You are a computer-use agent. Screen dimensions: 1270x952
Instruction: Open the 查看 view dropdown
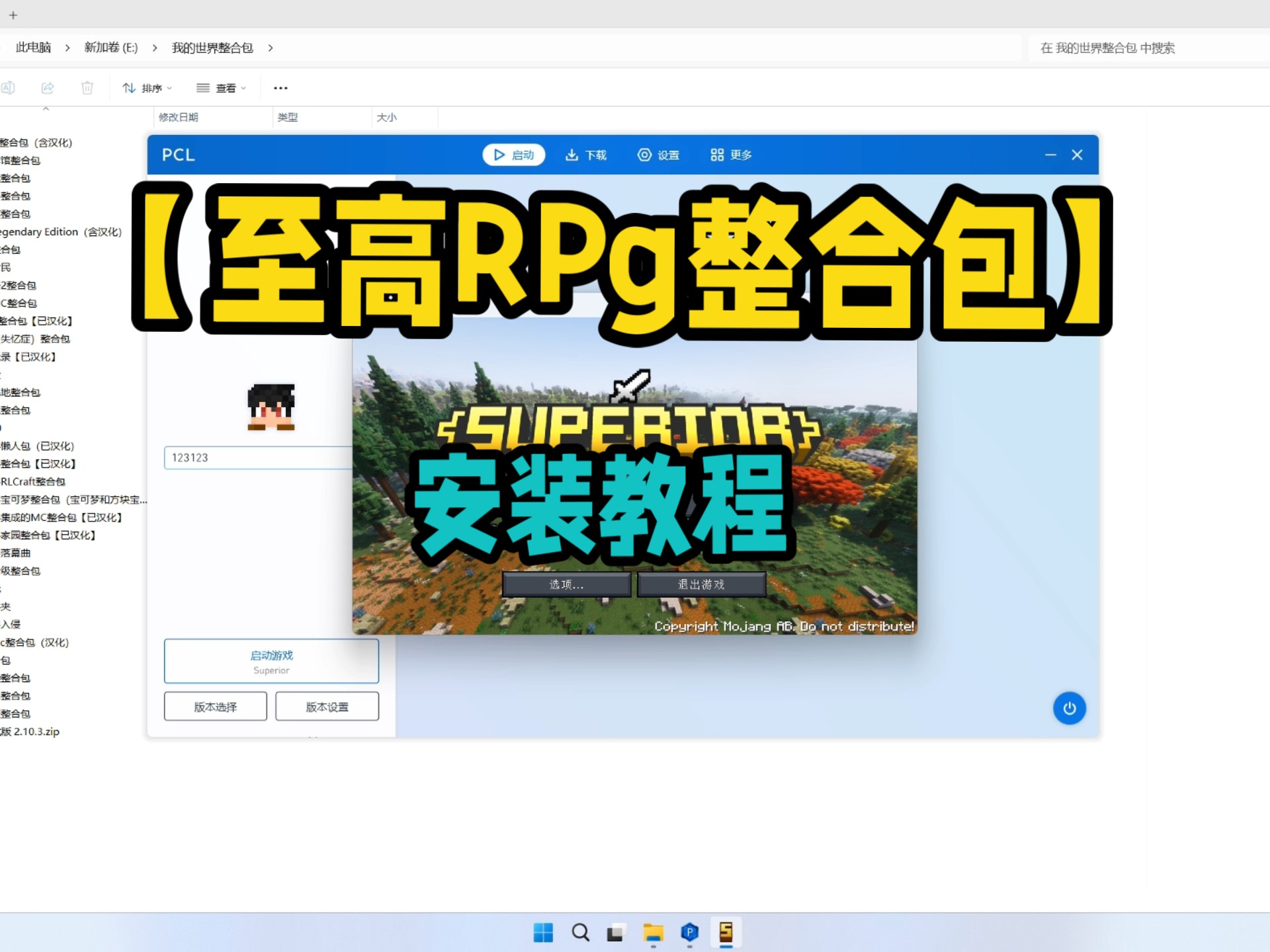click(222, 88)
